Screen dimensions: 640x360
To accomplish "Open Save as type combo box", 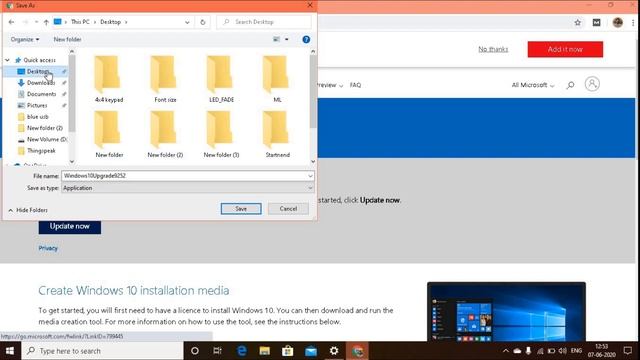I will pos(188,188).
